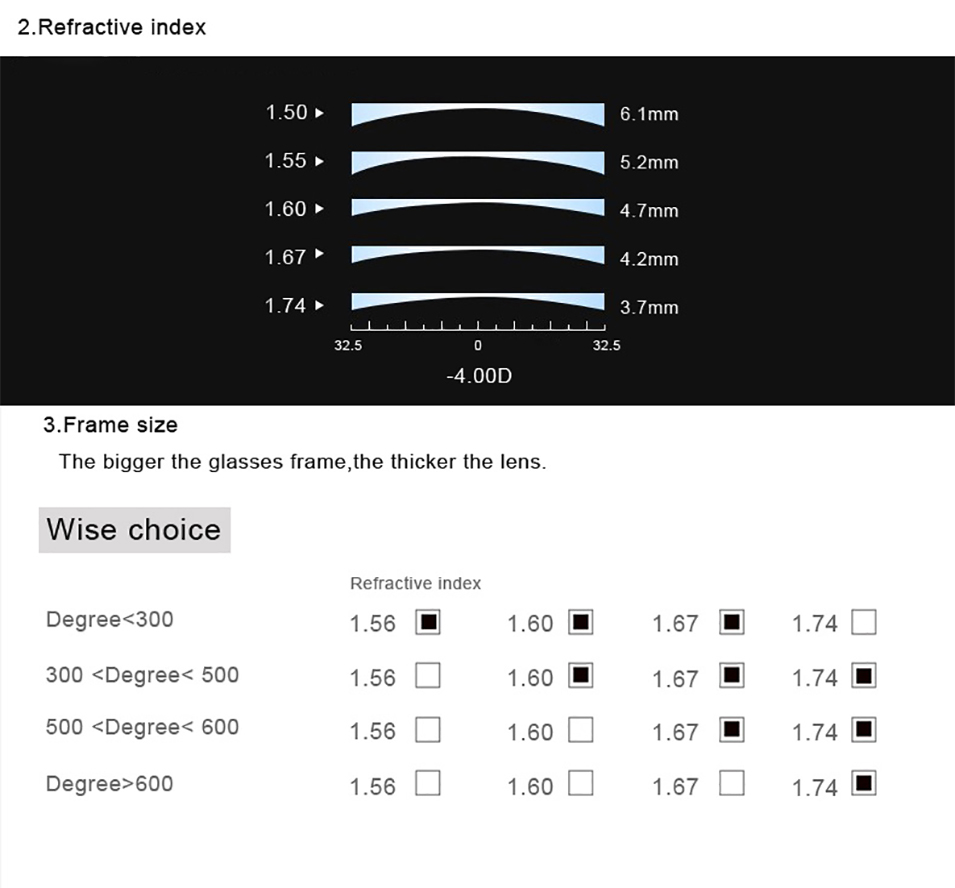
Task: Click the arrow marker beside 1.67
Action: point(320,255)
